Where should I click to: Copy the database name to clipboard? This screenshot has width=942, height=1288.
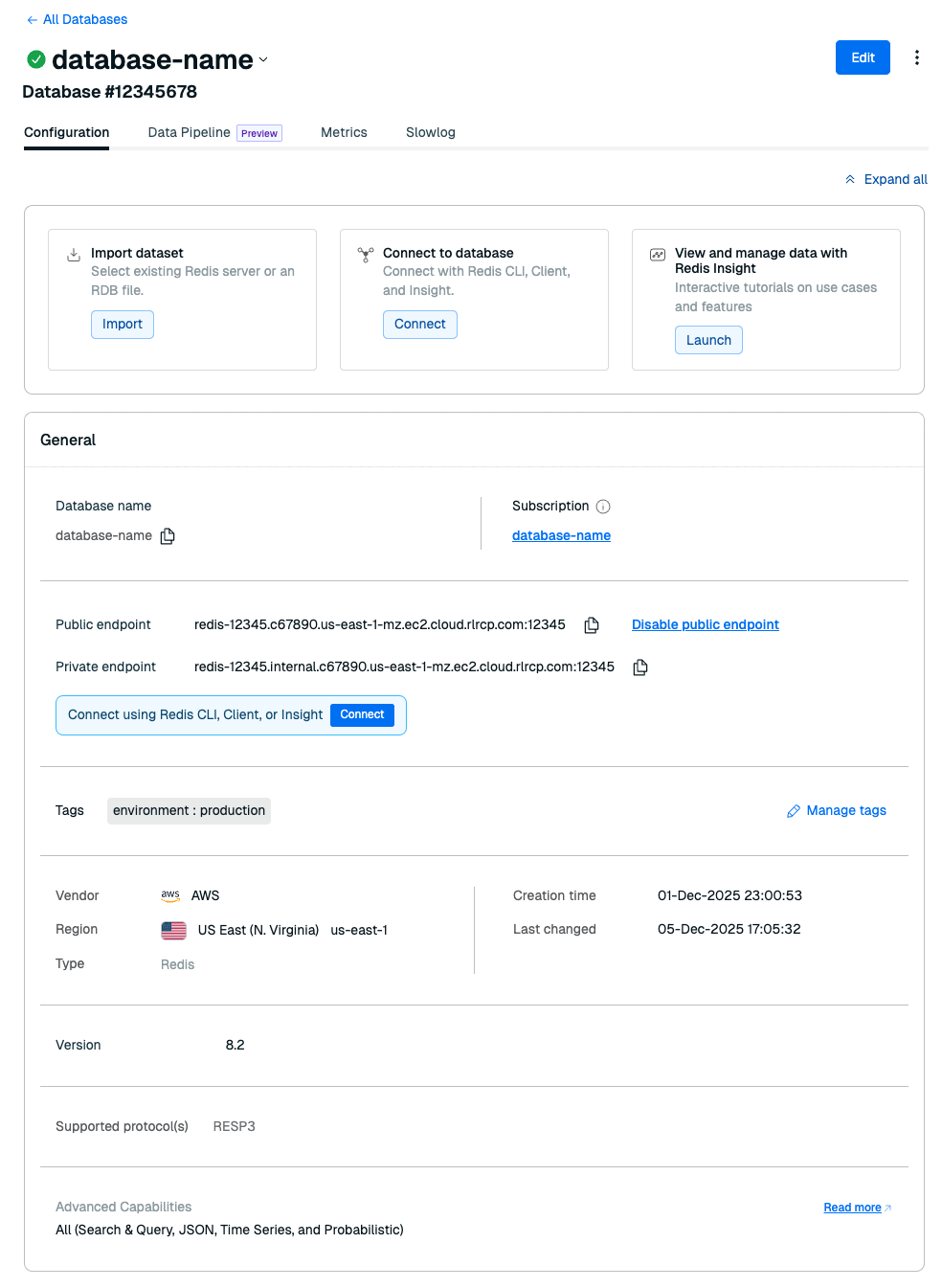[168, 536]
